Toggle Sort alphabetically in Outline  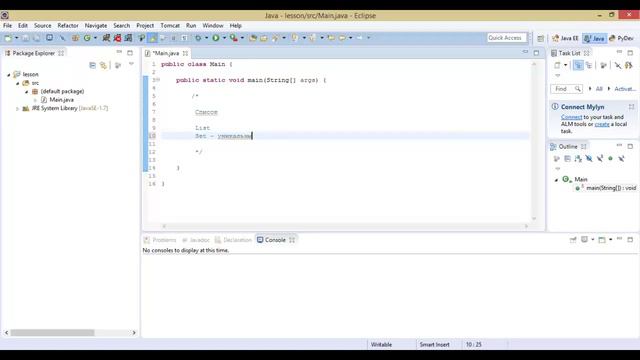(x=578, y=158)
